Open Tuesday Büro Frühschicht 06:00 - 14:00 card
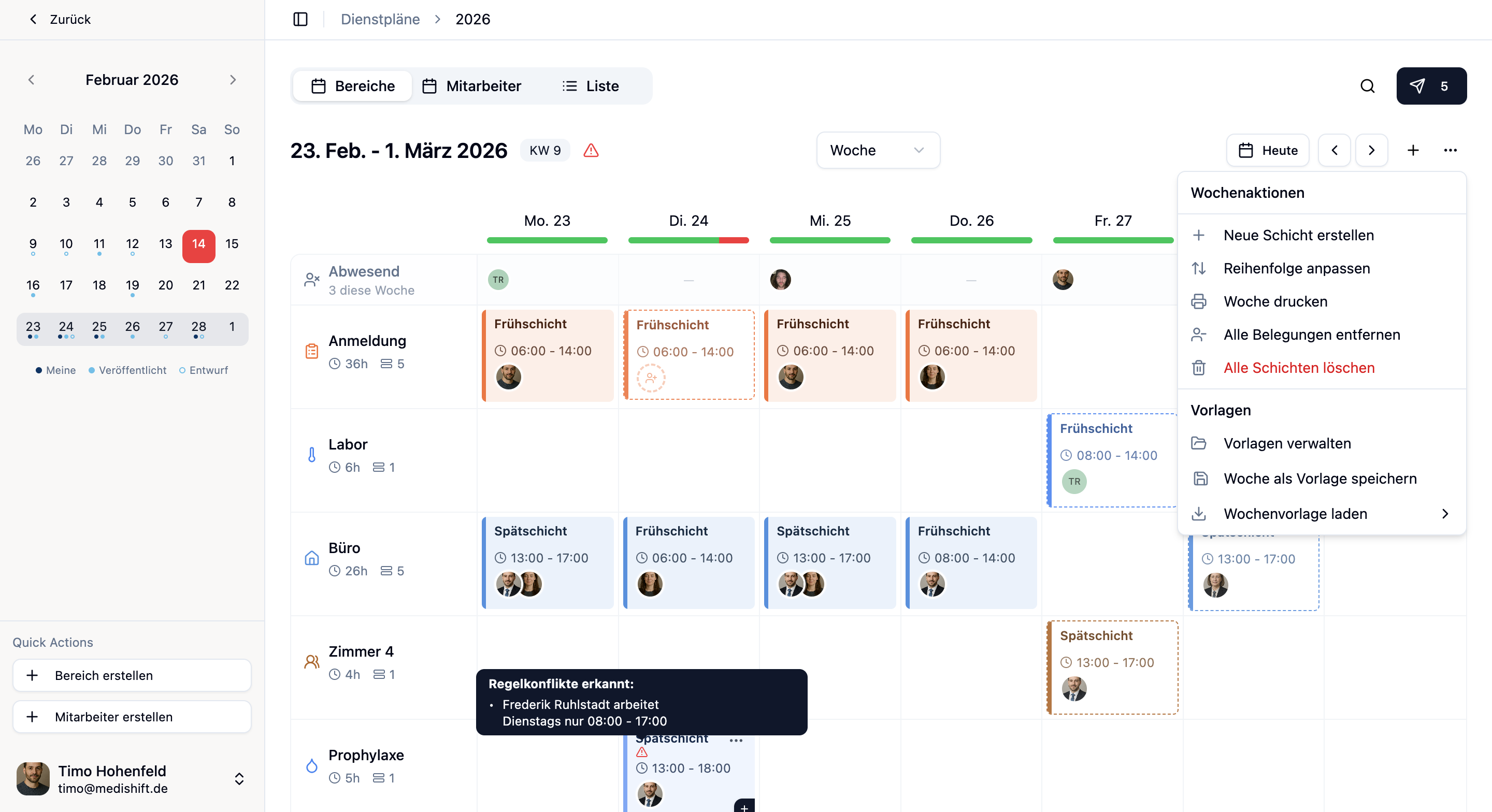The width and height of the screenshot is (1492, 812). click(688, 562)
